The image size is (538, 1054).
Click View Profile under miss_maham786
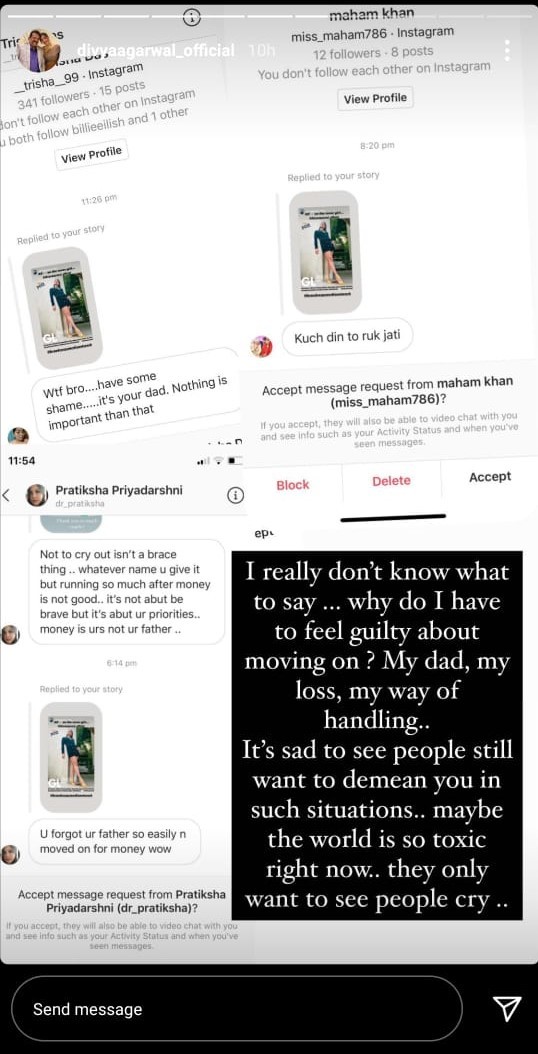tap(375, 98)
